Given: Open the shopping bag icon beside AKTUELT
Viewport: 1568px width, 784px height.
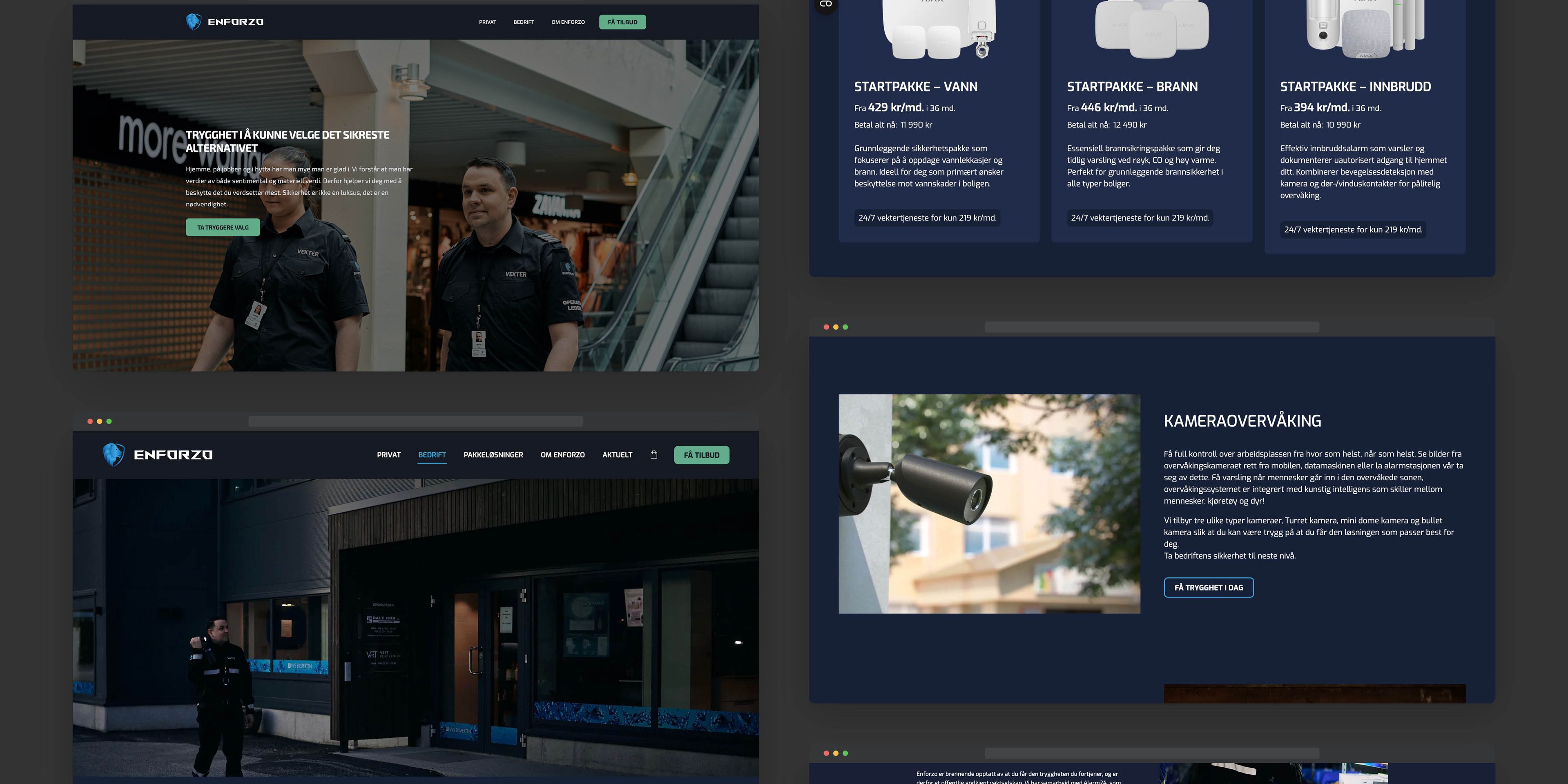Looking at the screenshot, I should tap(654, 454).
